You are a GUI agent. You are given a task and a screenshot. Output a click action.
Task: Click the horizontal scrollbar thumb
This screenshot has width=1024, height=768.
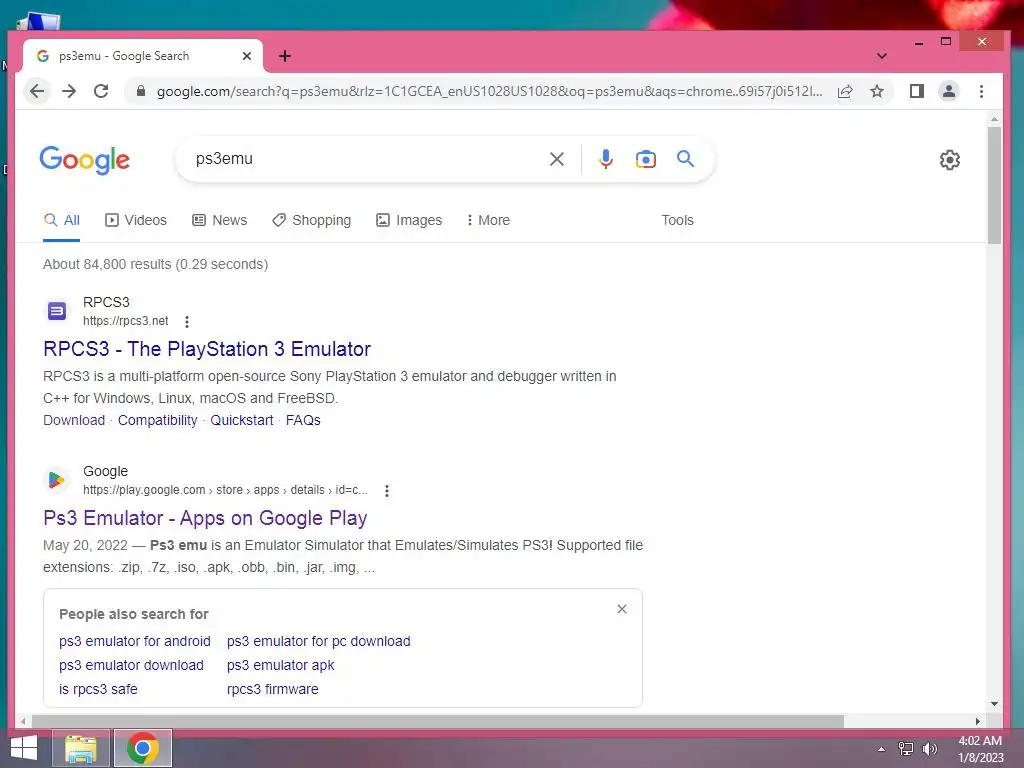click(438, 721)
